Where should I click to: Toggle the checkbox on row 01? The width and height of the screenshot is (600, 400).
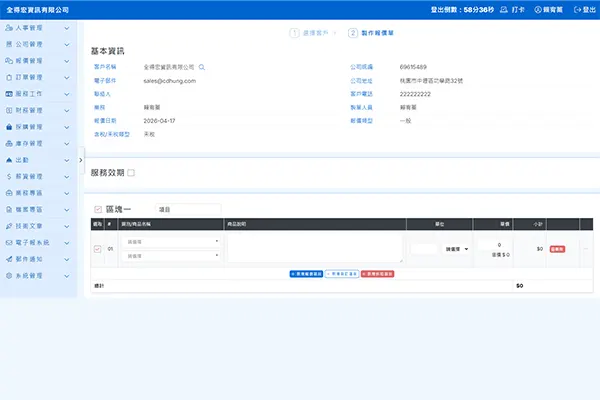tap(97, 249)
